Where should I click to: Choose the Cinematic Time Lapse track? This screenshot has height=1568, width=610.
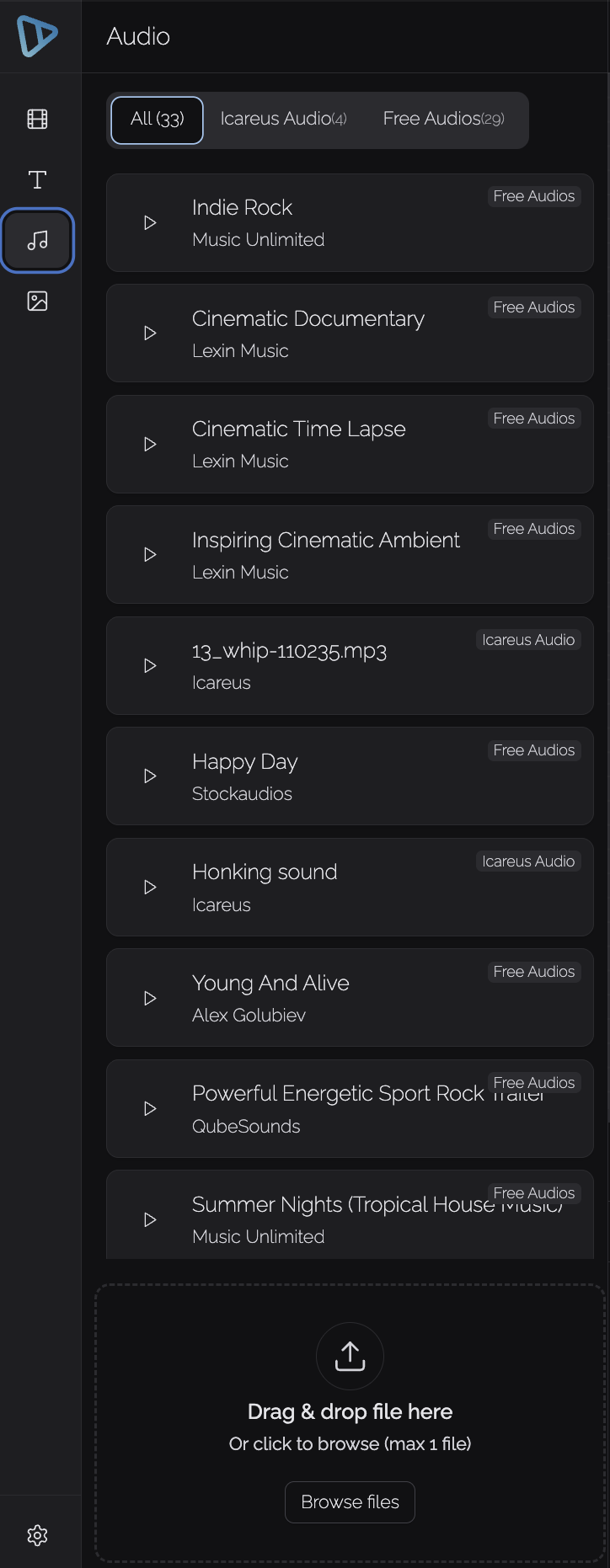pos(350,444)
